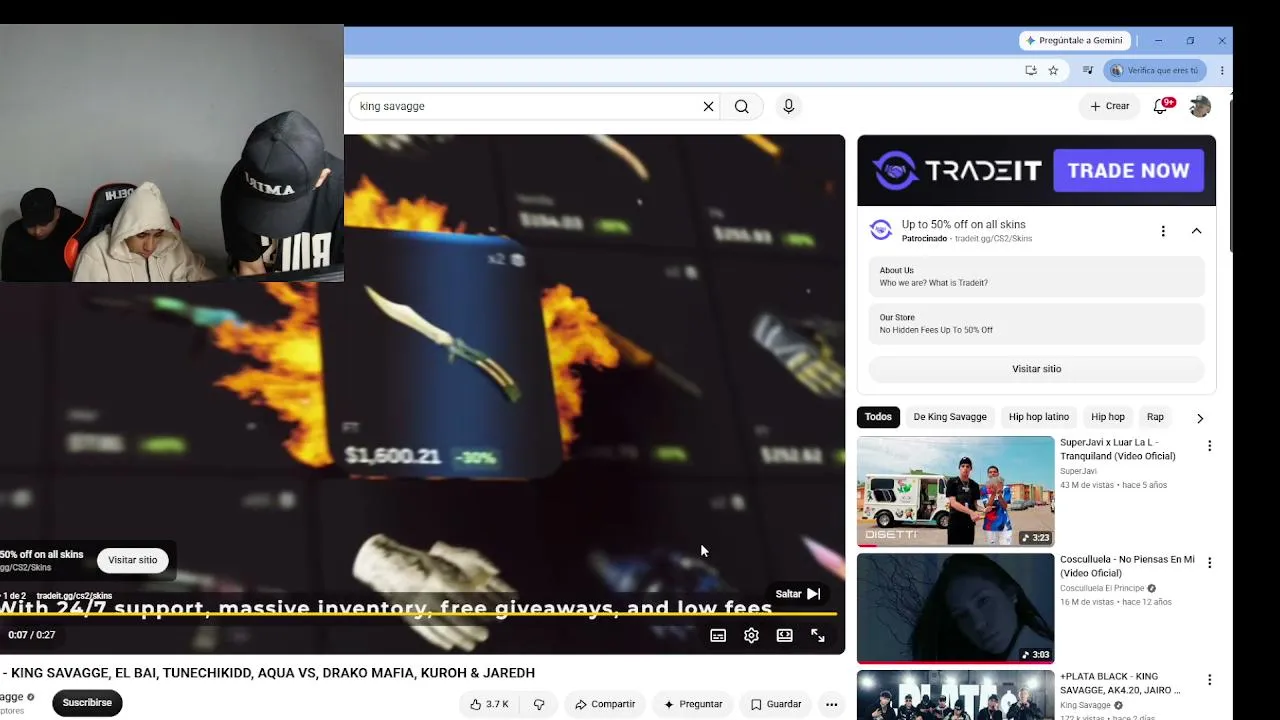Open options for the Tranquiland video
This screenshot has height=720, width=1280.
coord(1209,446)
